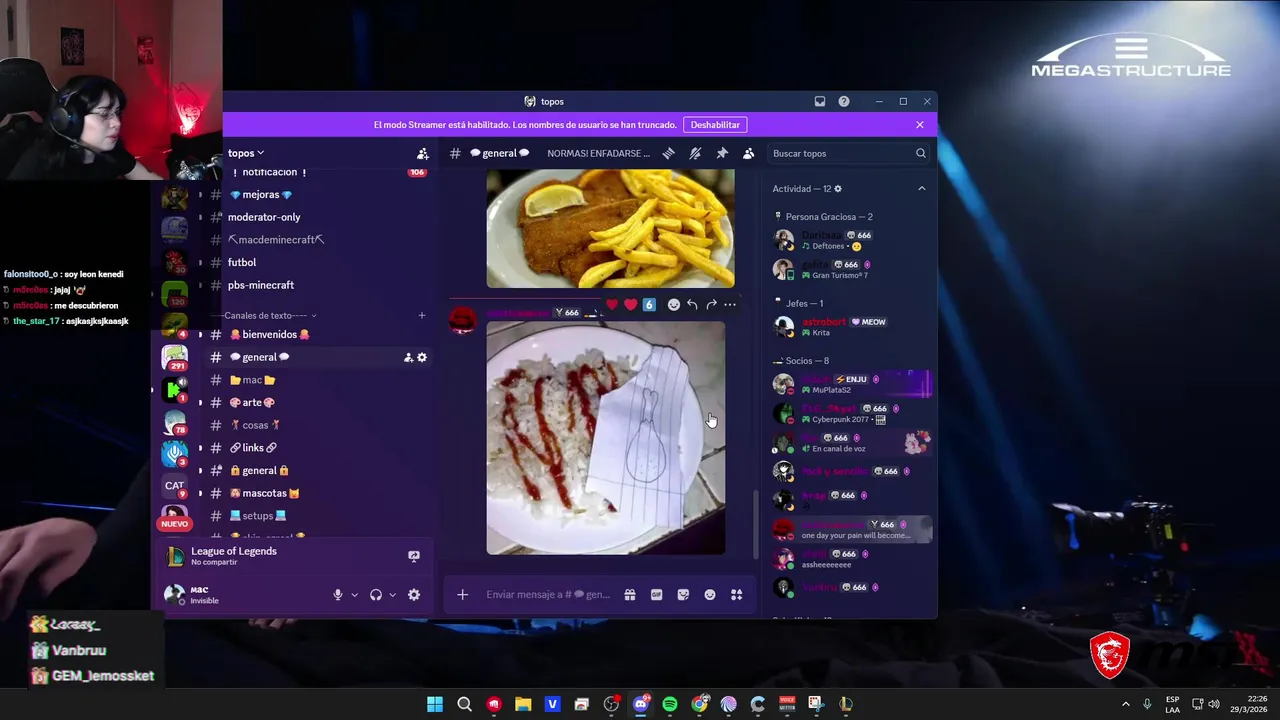Toggle the member list icon

point(749,153)
